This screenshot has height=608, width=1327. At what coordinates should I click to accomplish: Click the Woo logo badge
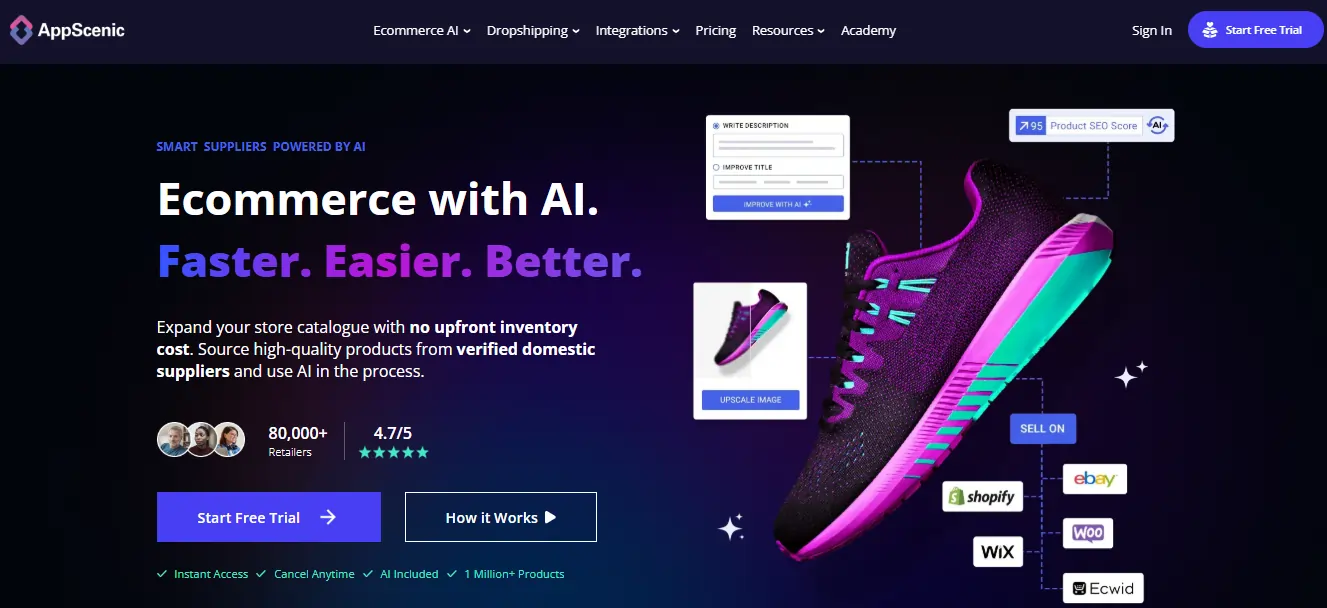tap(1087, 533)
